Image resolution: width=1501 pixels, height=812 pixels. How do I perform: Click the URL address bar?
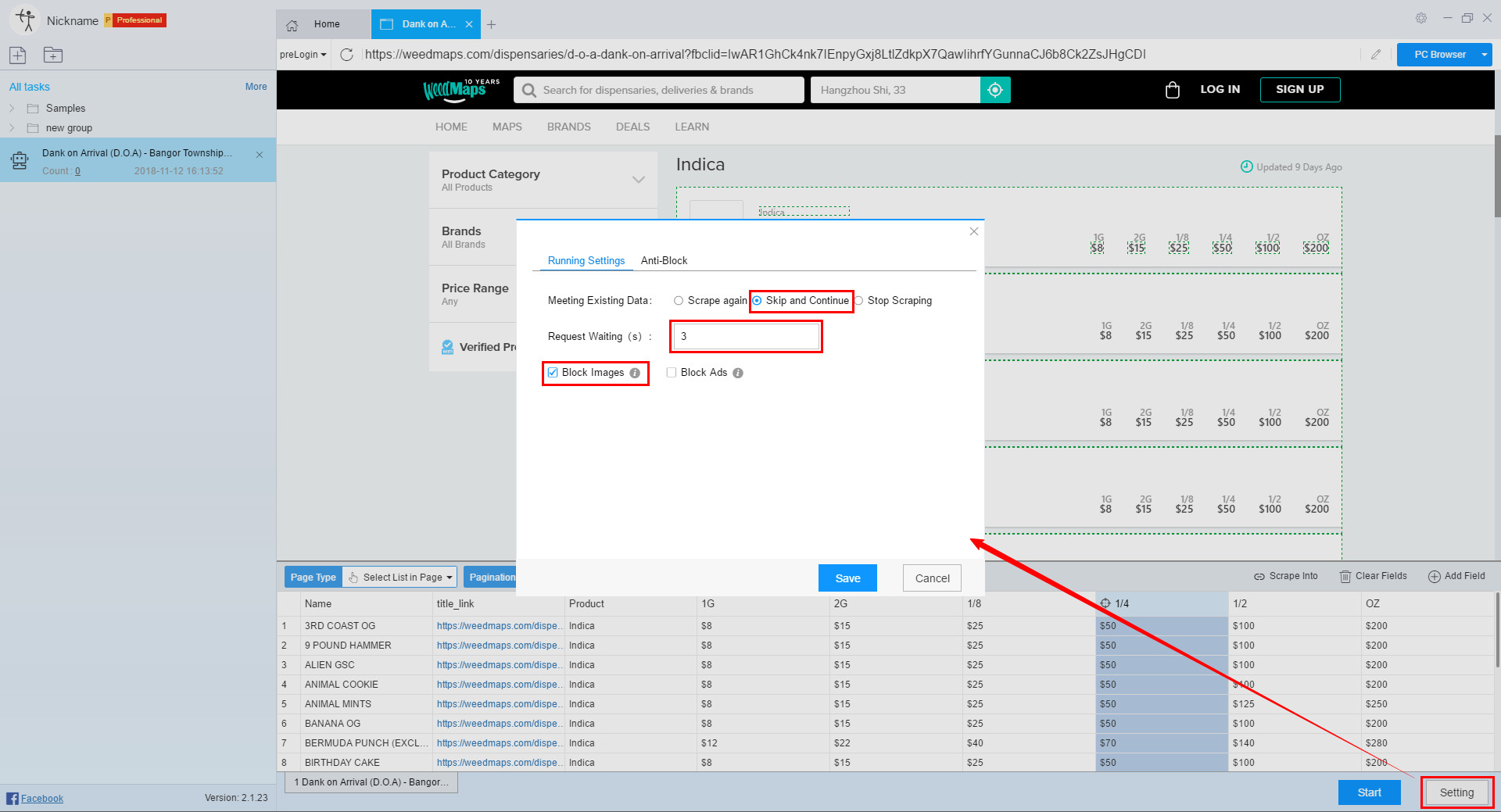[860, 55]
